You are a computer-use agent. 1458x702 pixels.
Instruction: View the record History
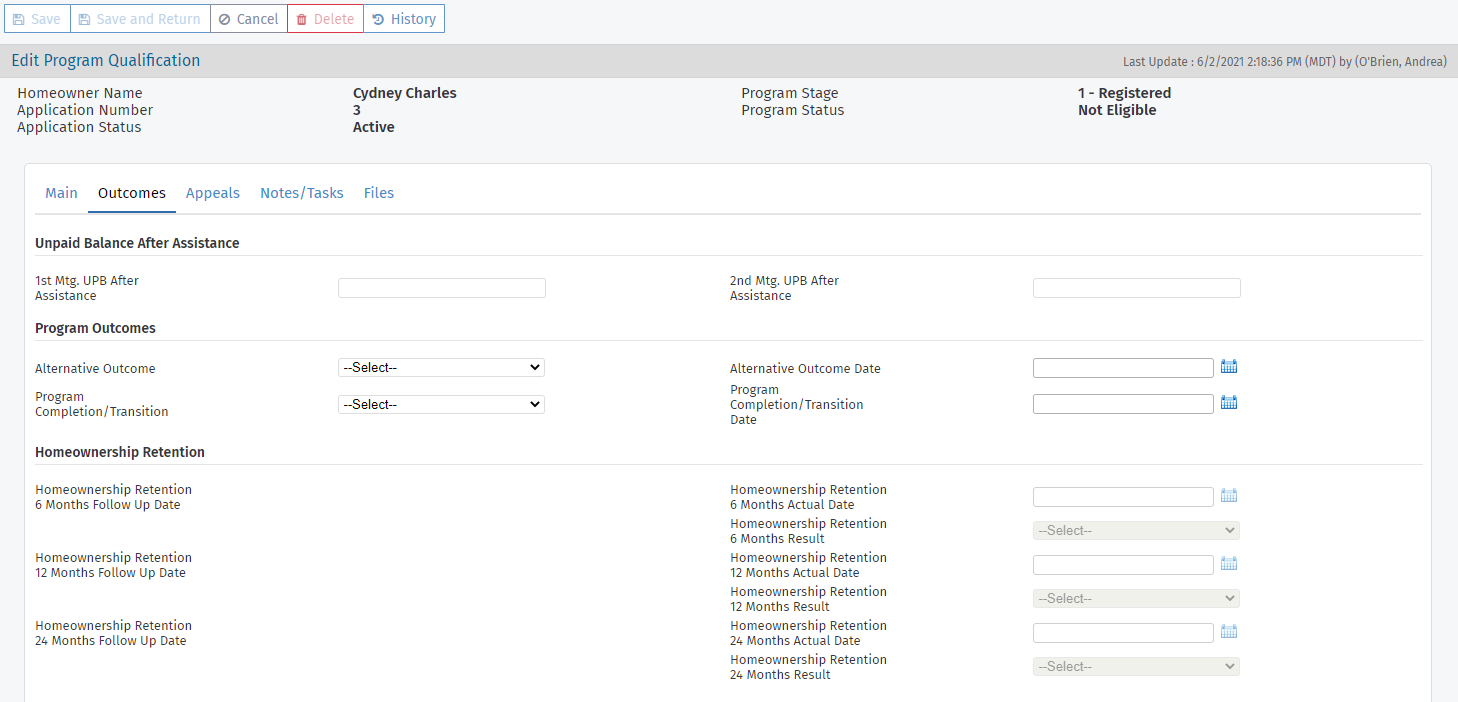404,19
